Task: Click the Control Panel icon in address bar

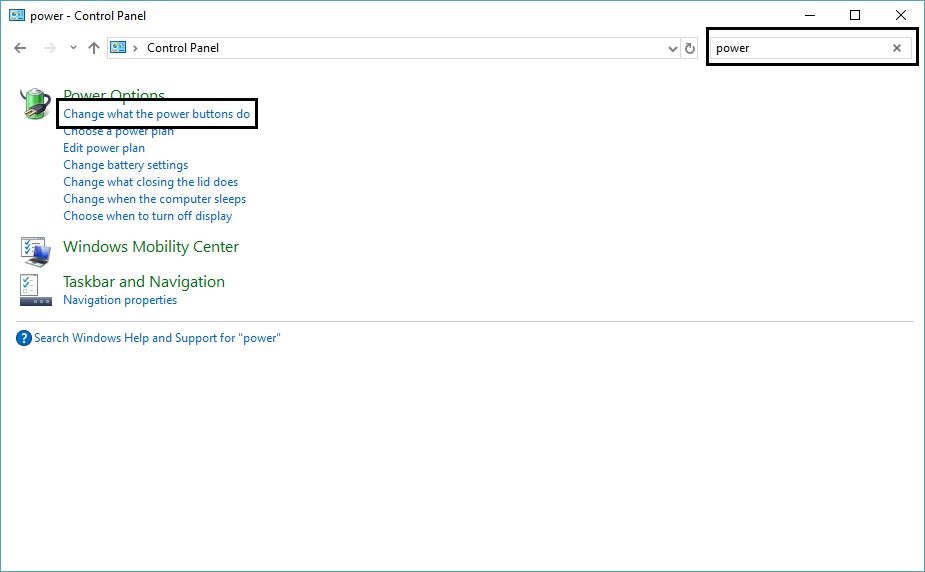Action: [118, 47]
